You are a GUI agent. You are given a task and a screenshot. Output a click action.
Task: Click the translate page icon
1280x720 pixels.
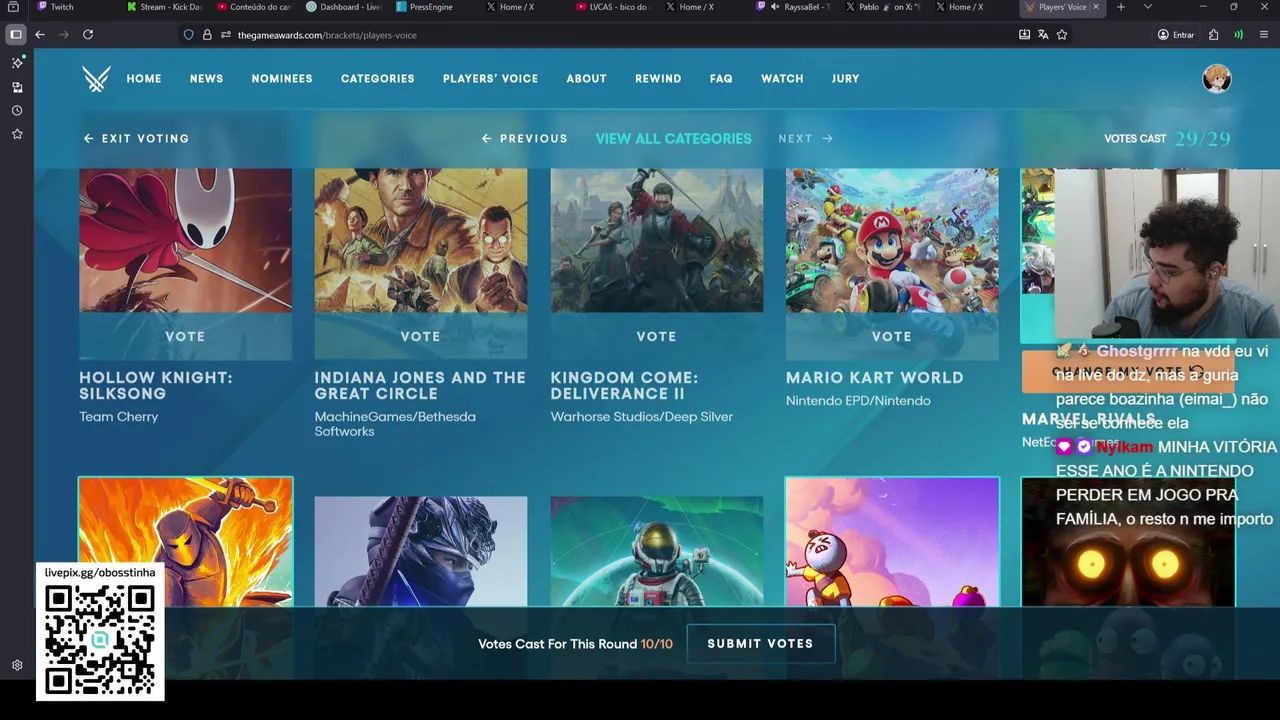point(1043,35)
